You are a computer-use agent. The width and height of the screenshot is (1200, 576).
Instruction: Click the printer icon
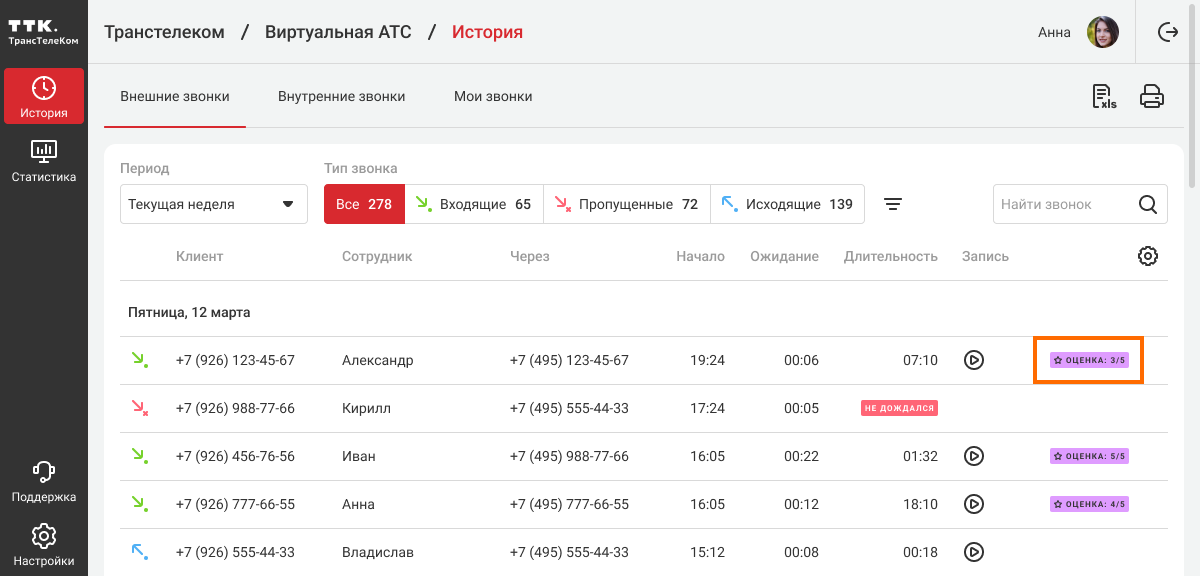[1152, 96]
